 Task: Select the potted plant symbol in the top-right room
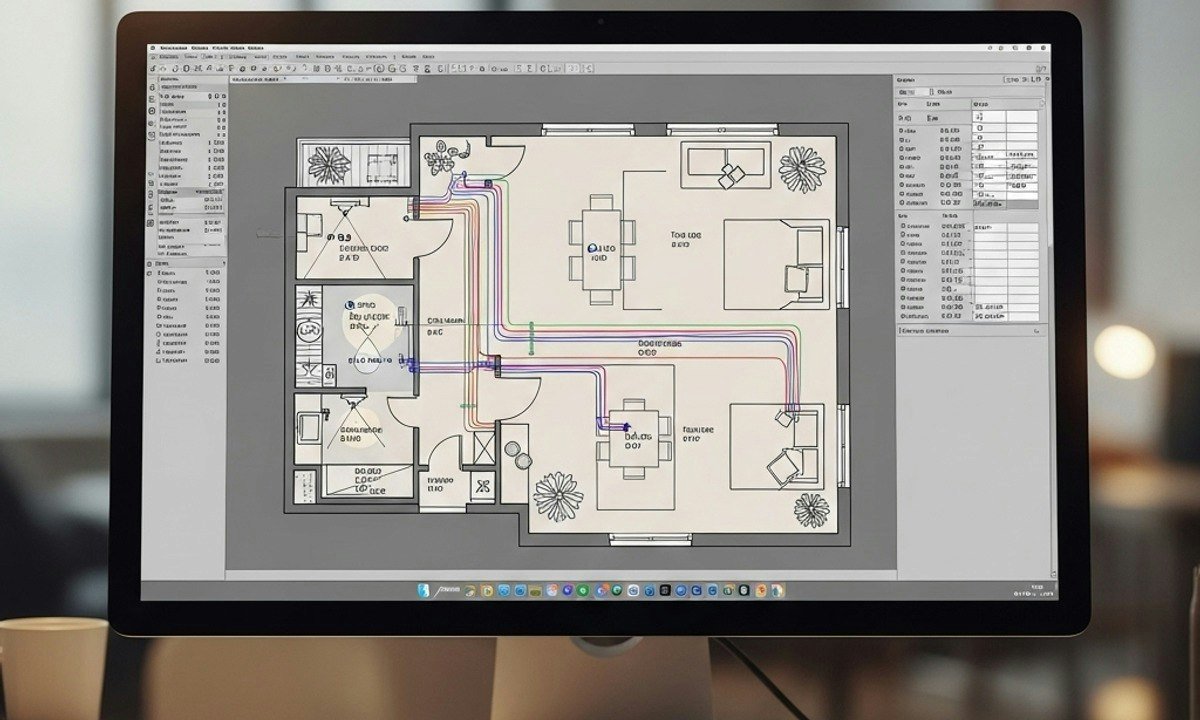(802, 168)
